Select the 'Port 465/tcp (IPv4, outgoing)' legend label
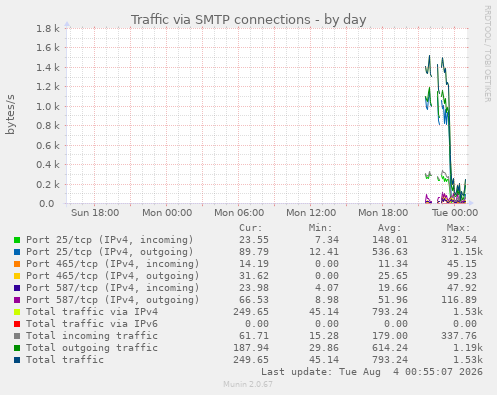 tap(113, 276)
